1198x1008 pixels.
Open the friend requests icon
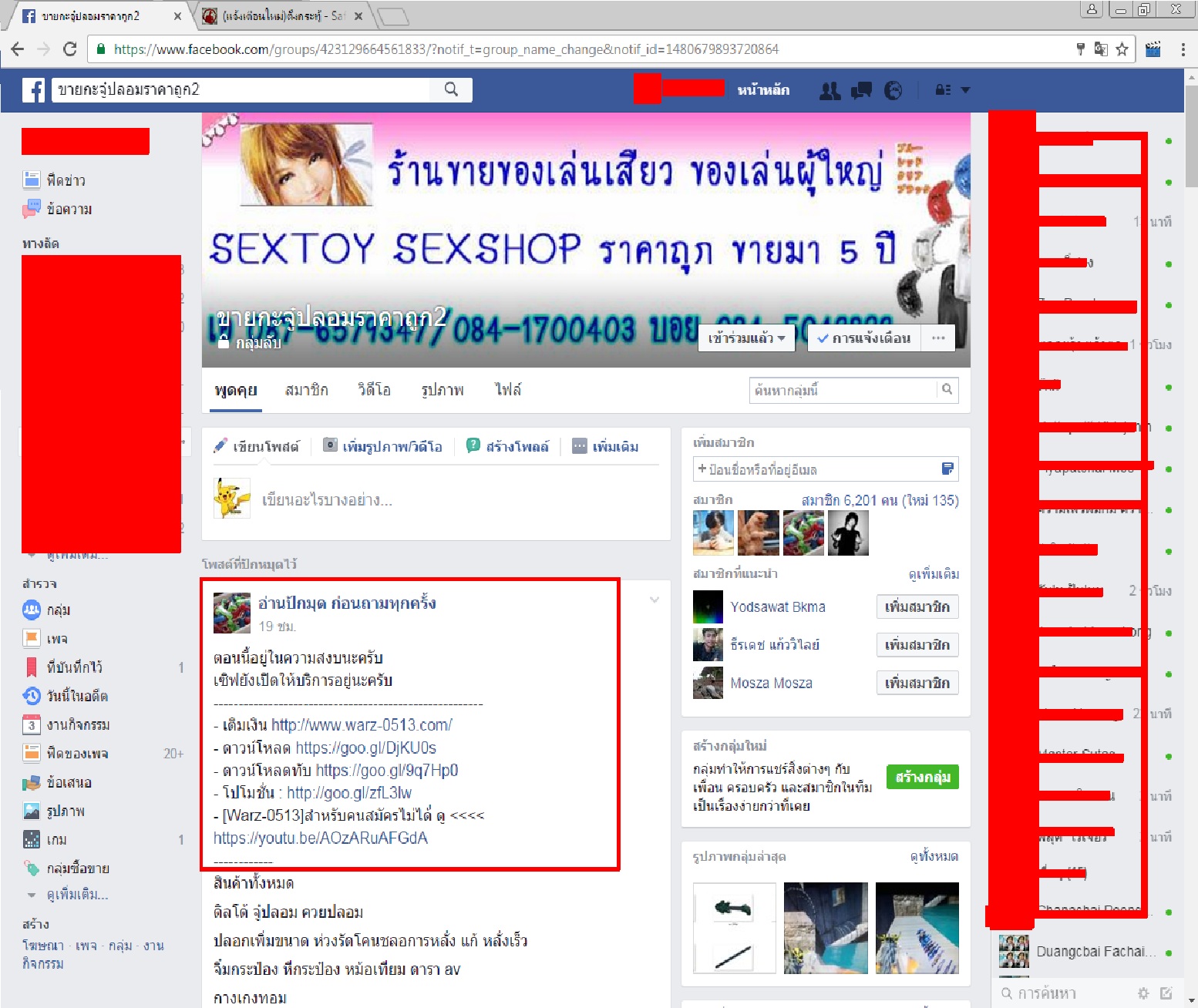[830, 91]
